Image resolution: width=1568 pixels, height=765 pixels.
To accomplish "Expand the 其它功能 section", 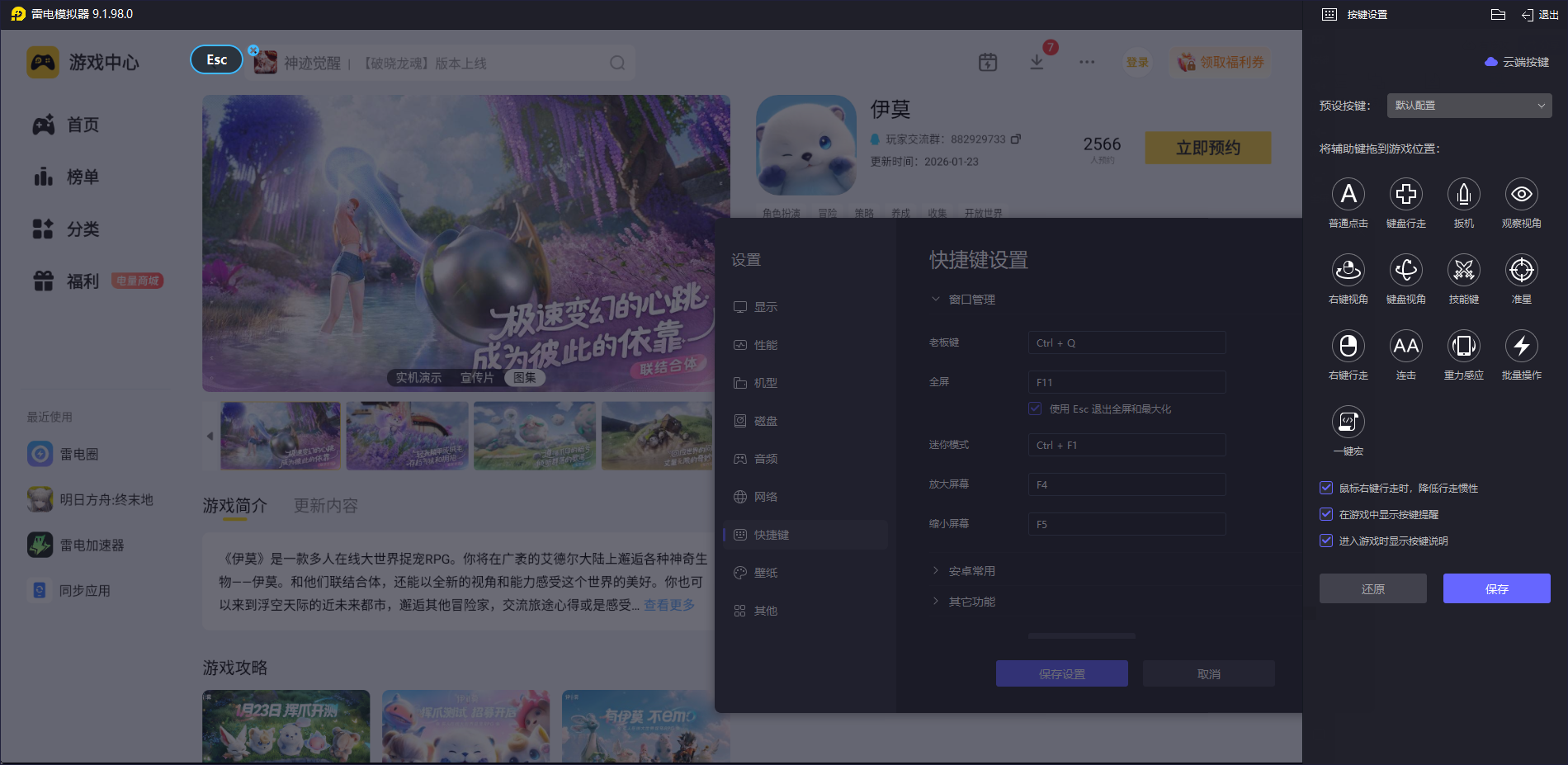I will [971, 602].
